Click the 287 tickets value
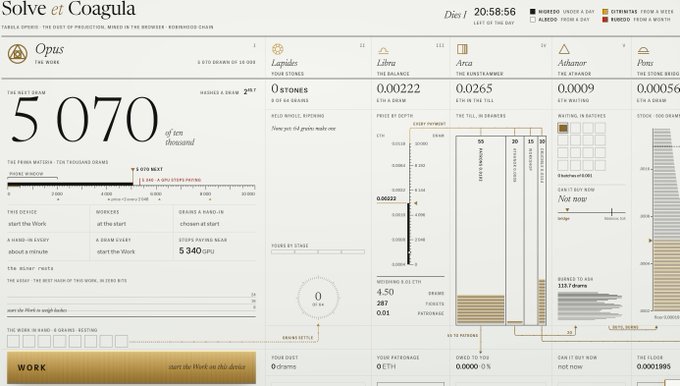Screen dimensions: 680x386 (382, 303)
